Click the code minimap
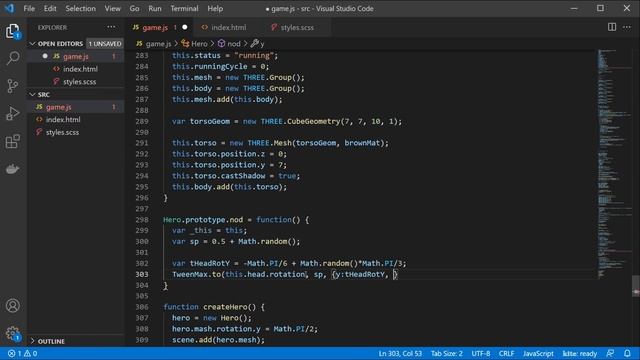The image size is (640, 360). [614, 163]
